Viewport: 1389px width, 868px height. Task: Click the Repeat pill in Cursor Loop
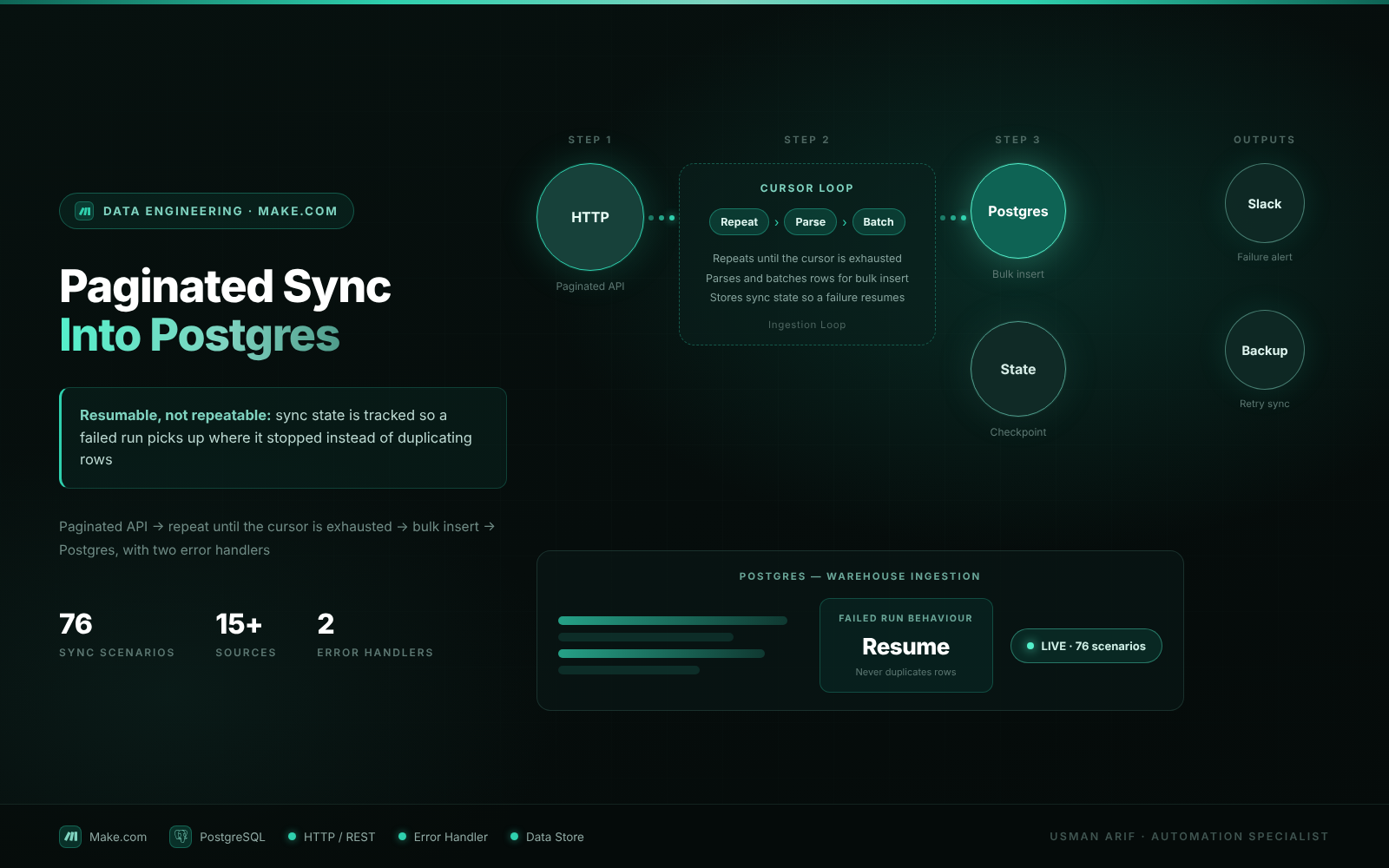[739, 222]
